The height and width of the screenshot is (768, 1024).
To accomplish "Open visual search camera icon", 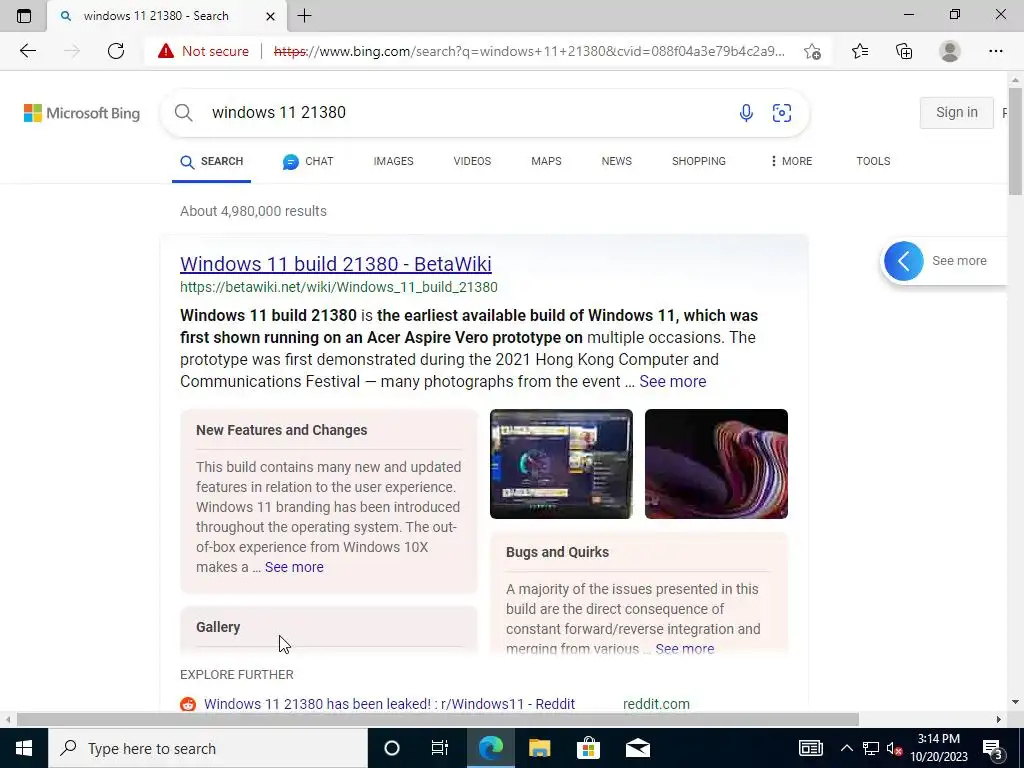I will [x=782, y=112].
